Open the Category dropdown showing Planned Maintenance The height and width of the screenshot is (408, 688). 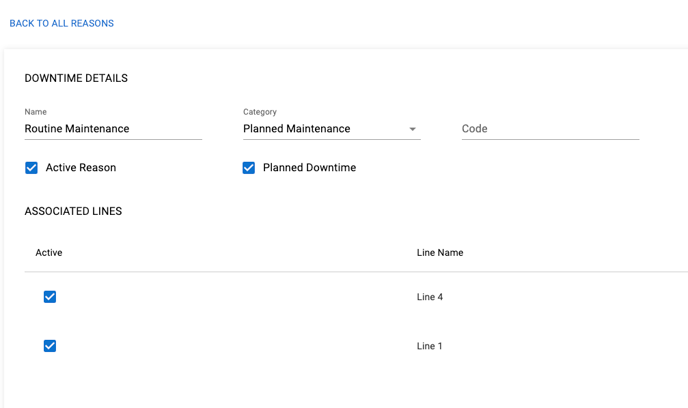pos(320,129)
